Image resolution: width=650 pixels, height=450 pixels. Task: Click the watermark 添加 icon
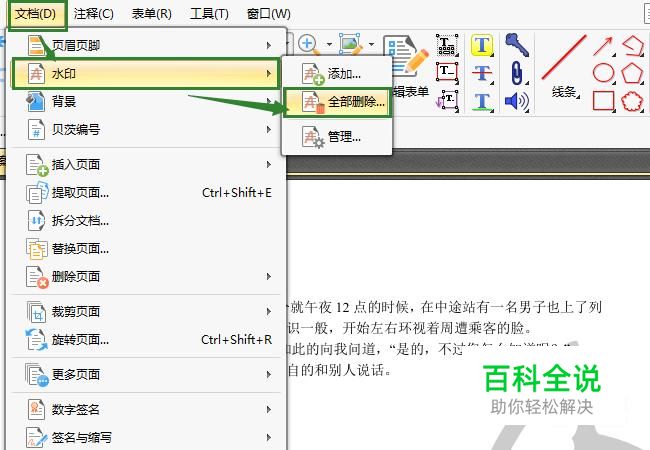pos(313,74)
